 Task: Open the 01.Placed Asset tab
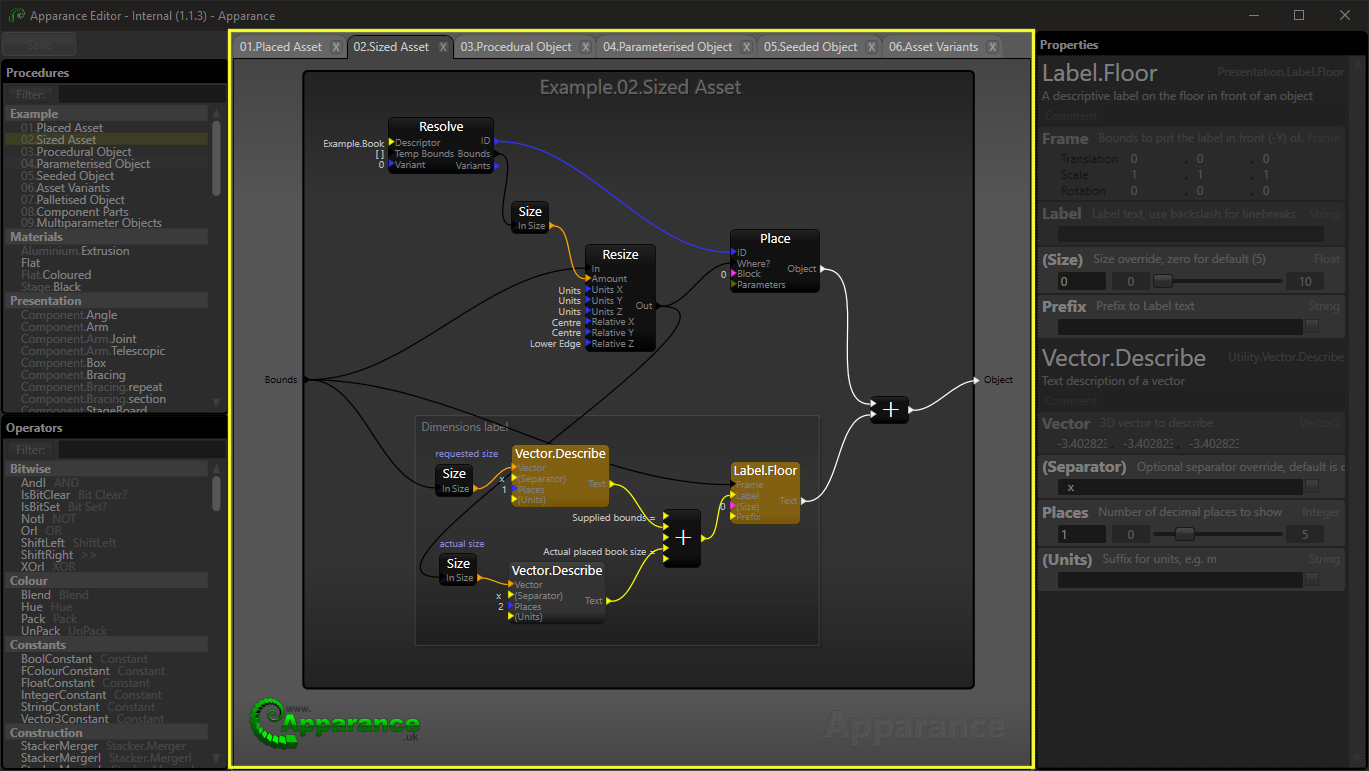coord(281,47)
